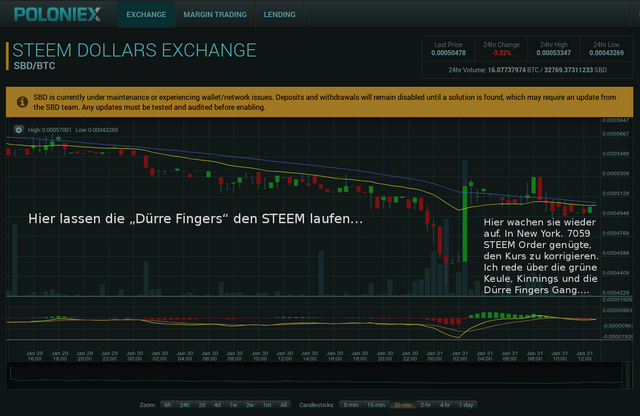Set chart zoom to 6h
The width and height of the screenshot is (640, 416).
pyautogui.click(x=167, y=405)
